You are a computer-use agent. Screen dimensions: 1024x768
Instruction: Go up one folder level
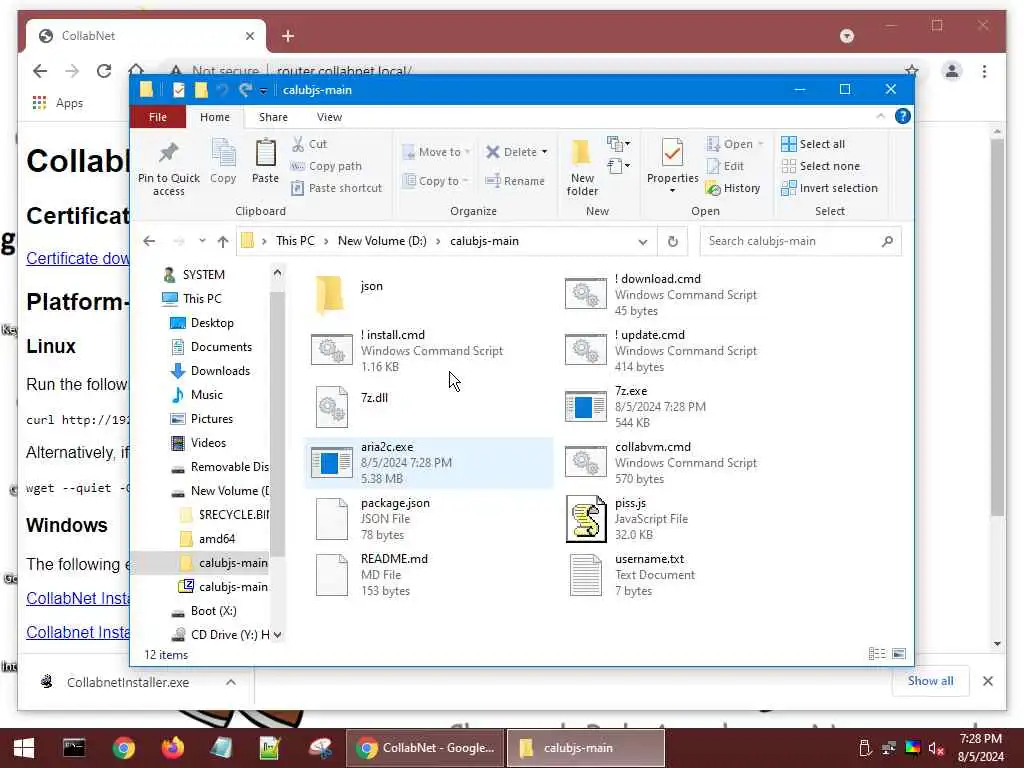(x=223, y=242)
